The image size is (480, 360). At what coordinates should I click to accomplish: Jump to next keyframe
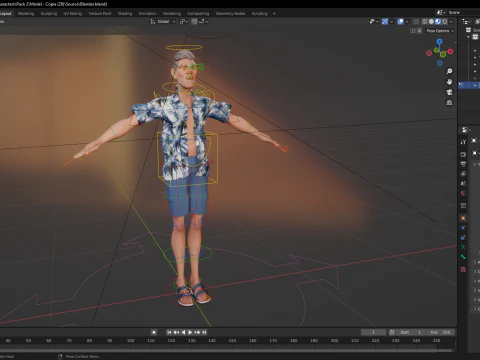tap(197, 332)
